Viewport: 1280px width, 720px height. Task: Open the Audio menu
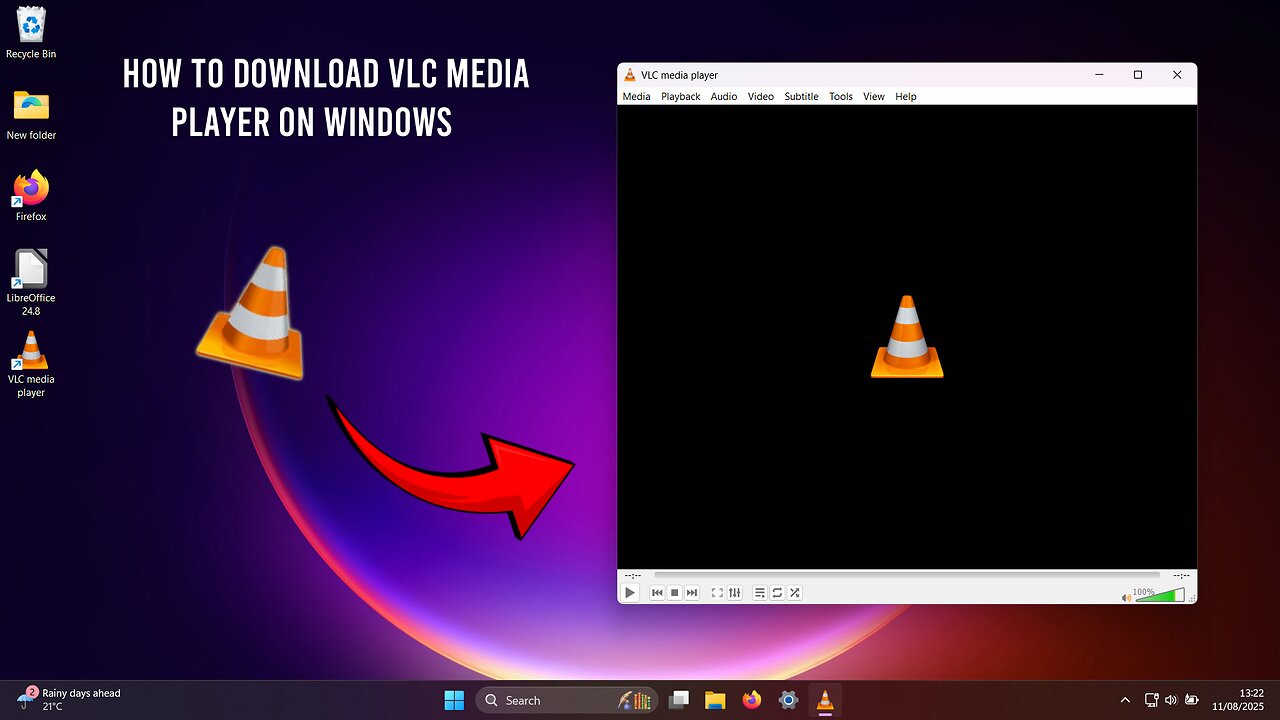(x=724, y=97)
